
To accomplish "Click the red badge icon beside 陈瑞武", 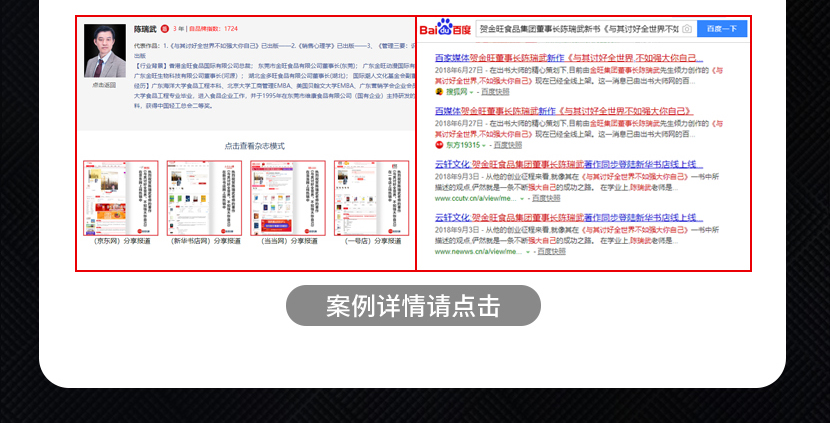I will pyautogui.click(x=165, y=30).
